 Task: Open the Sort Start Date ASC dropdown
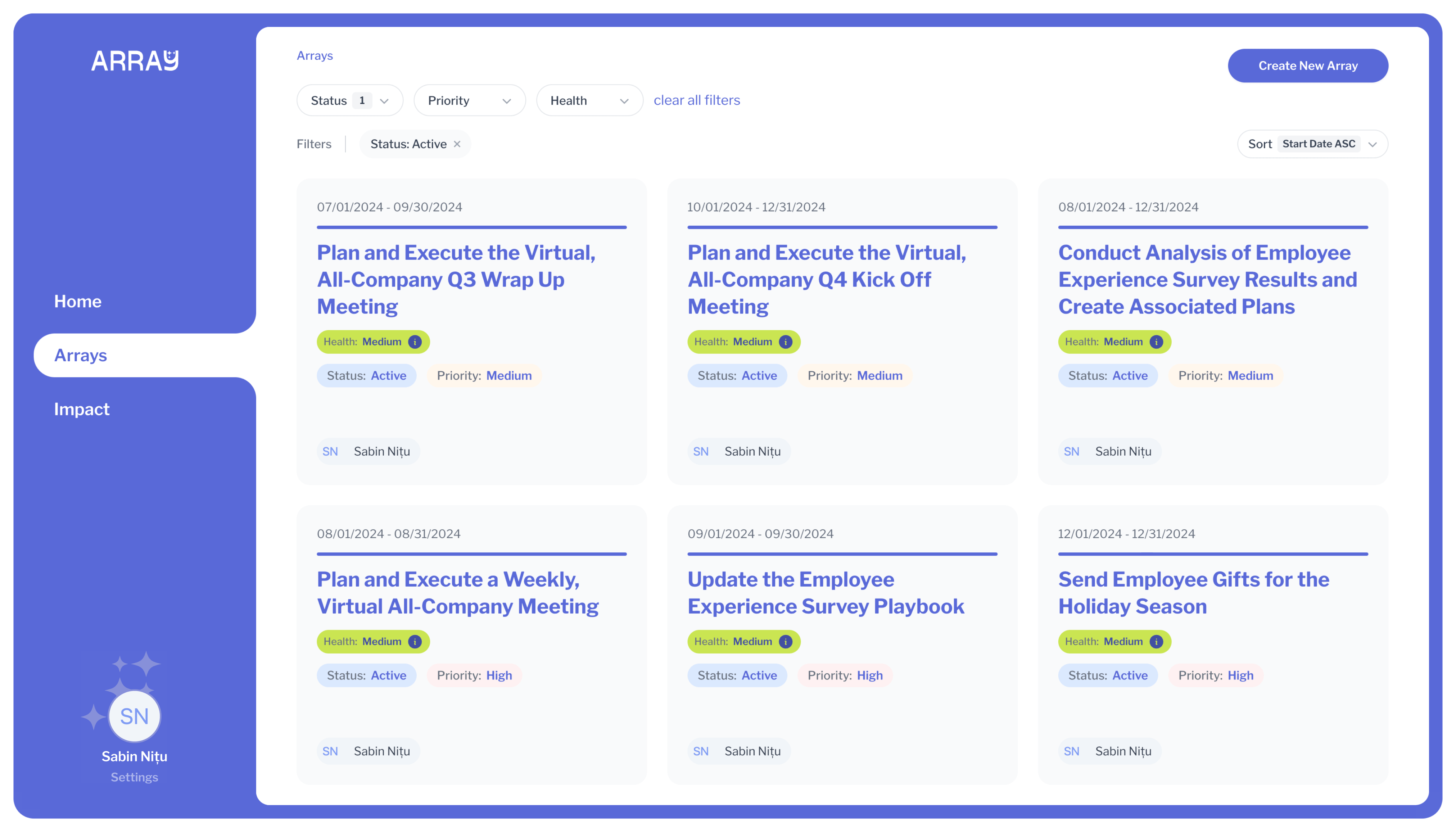(x=1312, y=144)
